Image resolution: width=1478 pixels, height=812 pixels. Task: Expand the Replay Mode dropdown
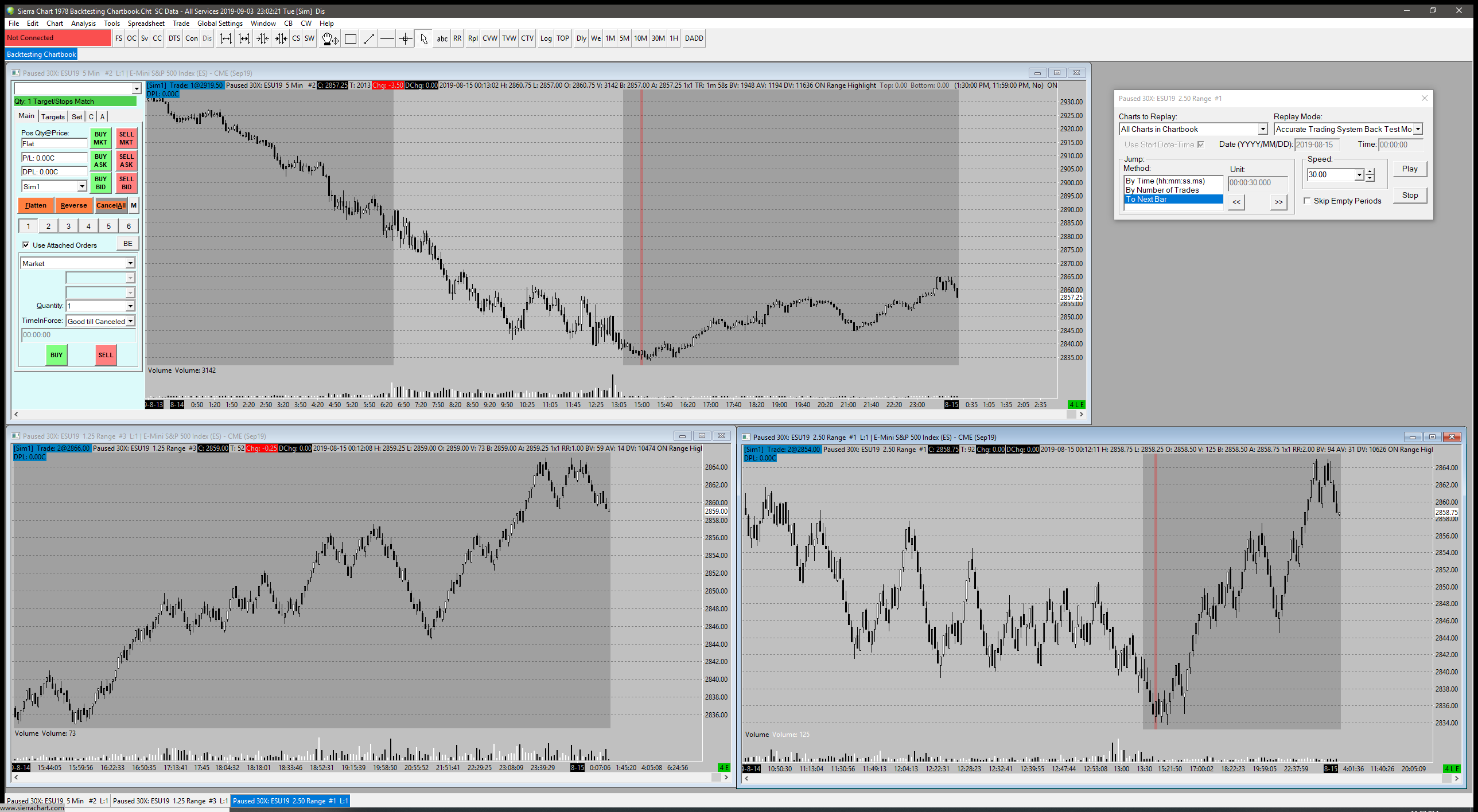(1417, 129)
